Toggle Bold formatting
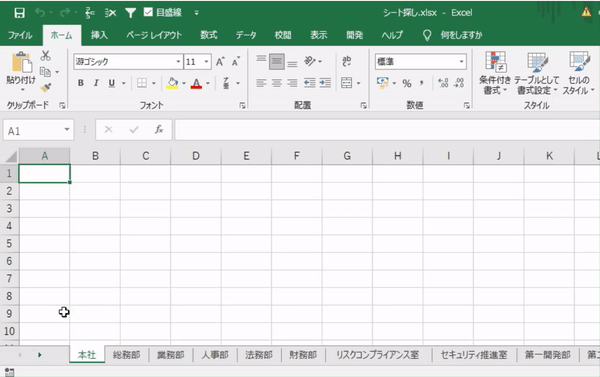This screenshot has width=600, height=377. tap(80, 83)
